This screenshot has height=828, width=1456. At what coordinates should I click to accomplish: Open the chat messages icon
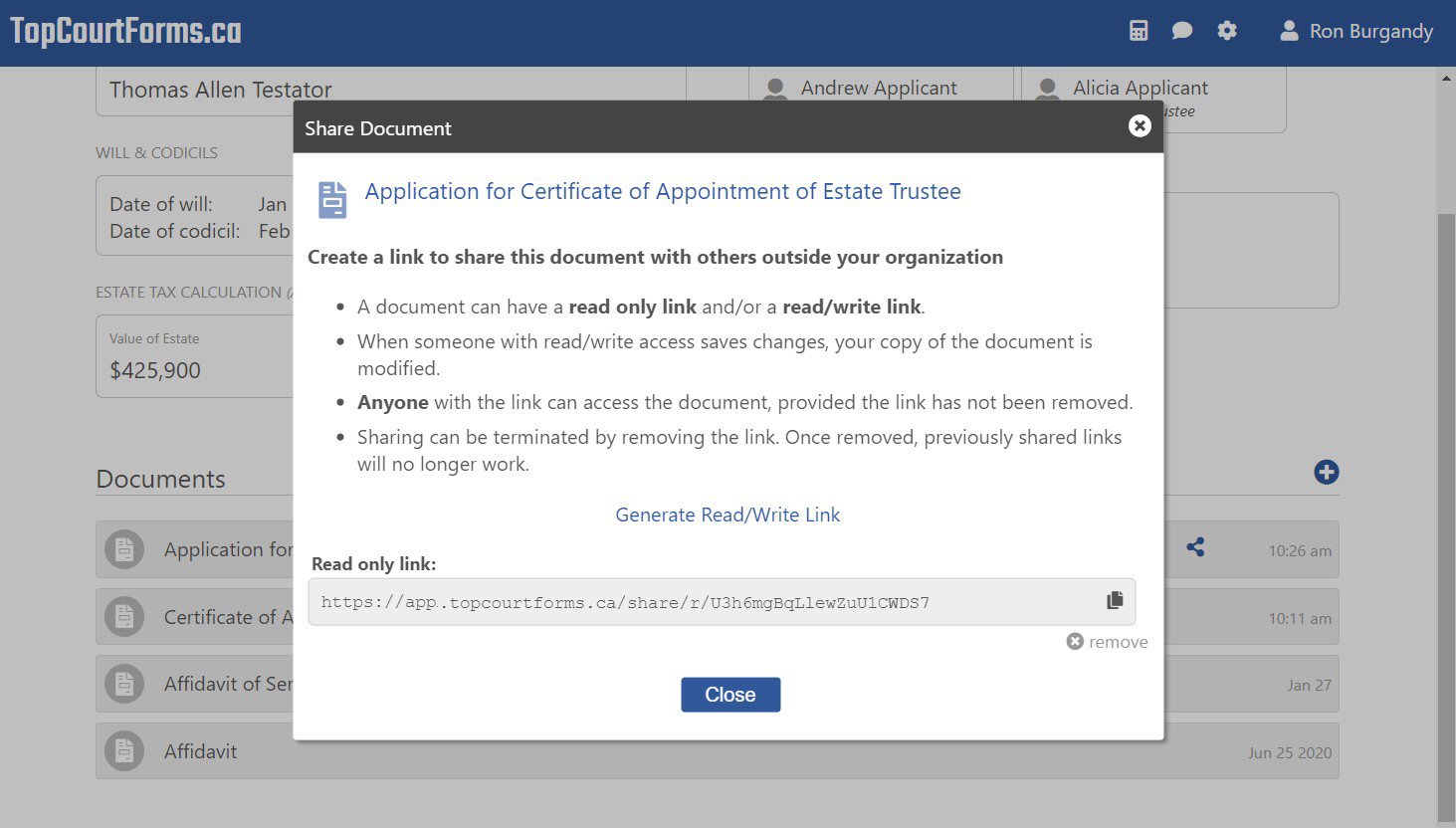1182,31
